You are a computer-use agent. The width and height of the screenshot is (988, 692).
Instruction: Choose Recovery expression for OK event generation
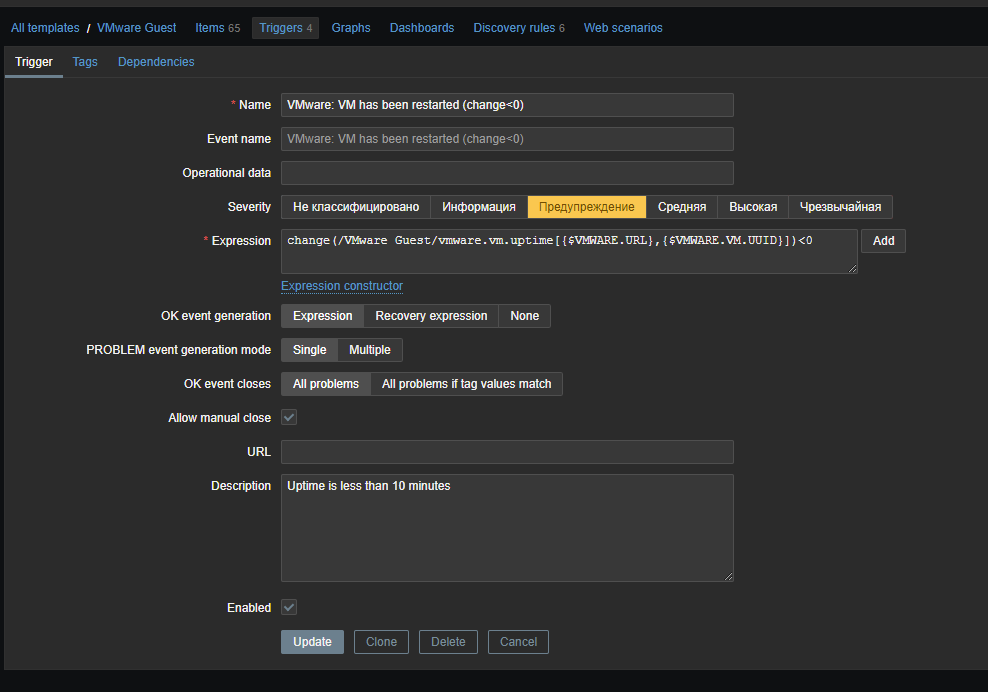(431, 316)
